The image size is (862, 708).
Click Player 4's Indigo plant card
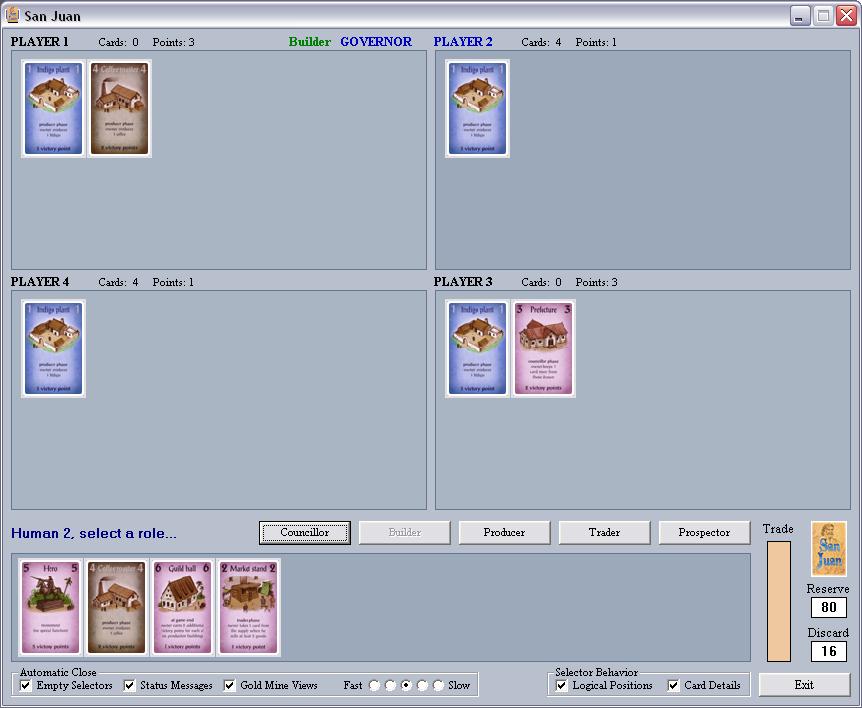pyautogui.click(x=53, y=349)
